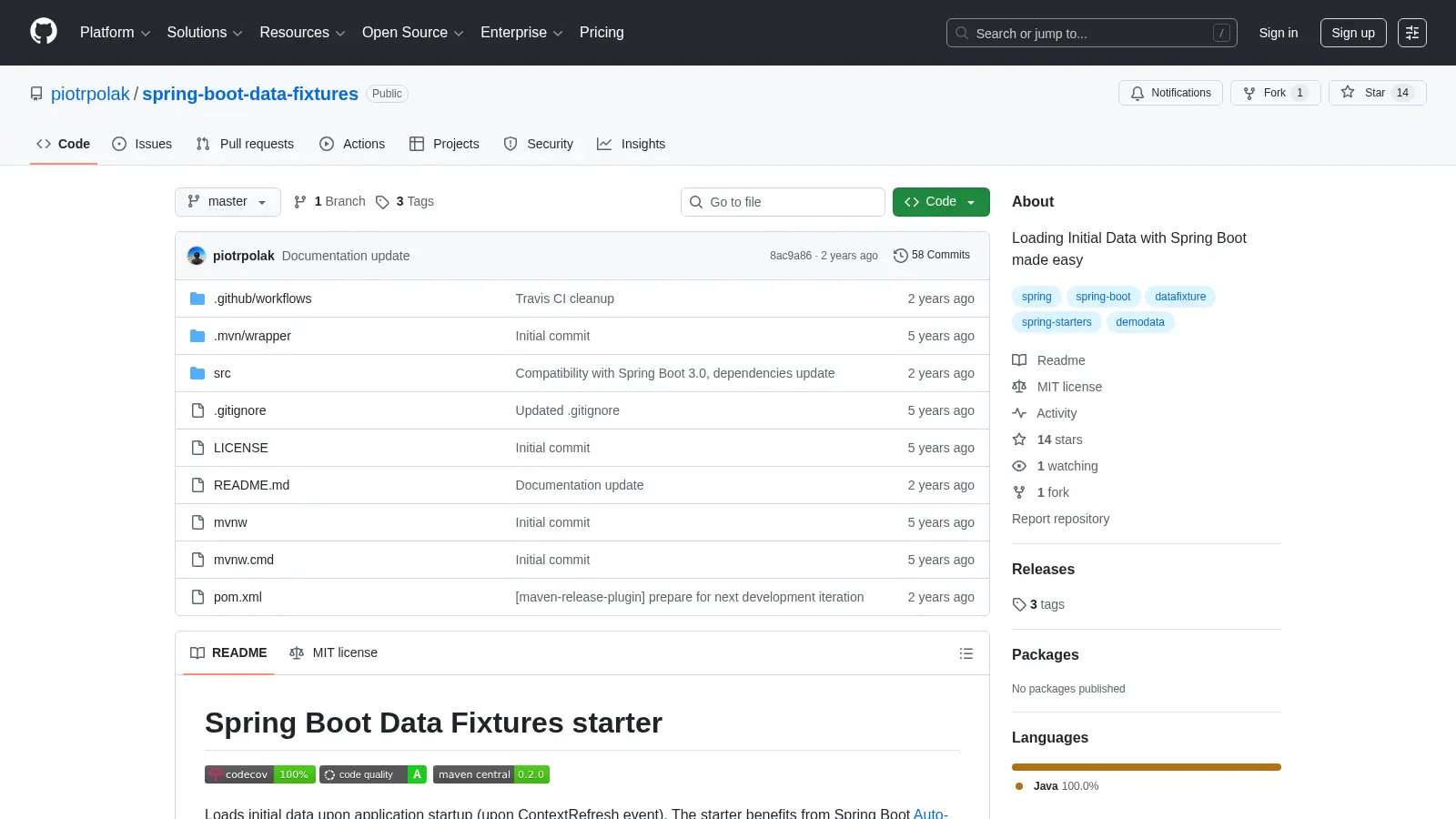Click the Sign in link
Image resolution: width=1456 pixels, height=819 pixels.
coord(1279,33)
